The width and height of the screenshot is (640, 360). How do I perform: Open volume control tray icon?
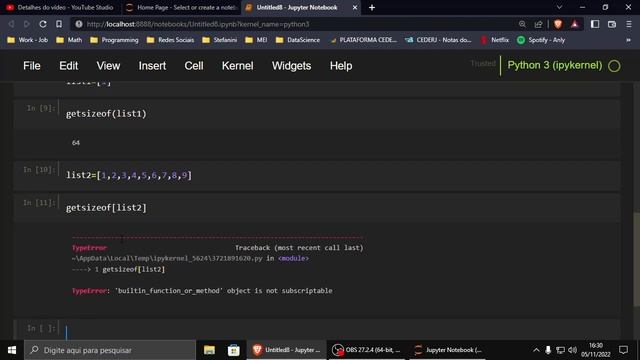coord(573,350)
